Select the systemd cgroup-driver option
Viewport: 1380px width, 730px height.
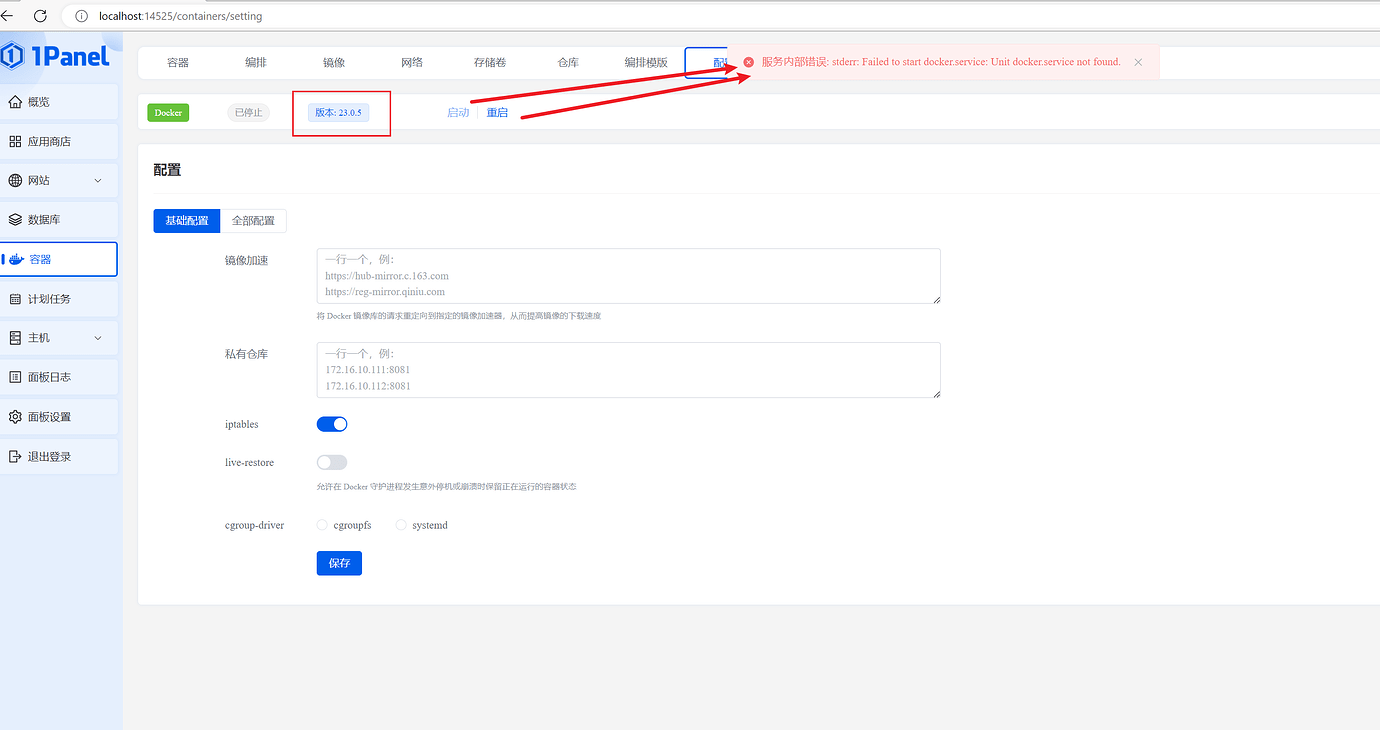point(401,524)
